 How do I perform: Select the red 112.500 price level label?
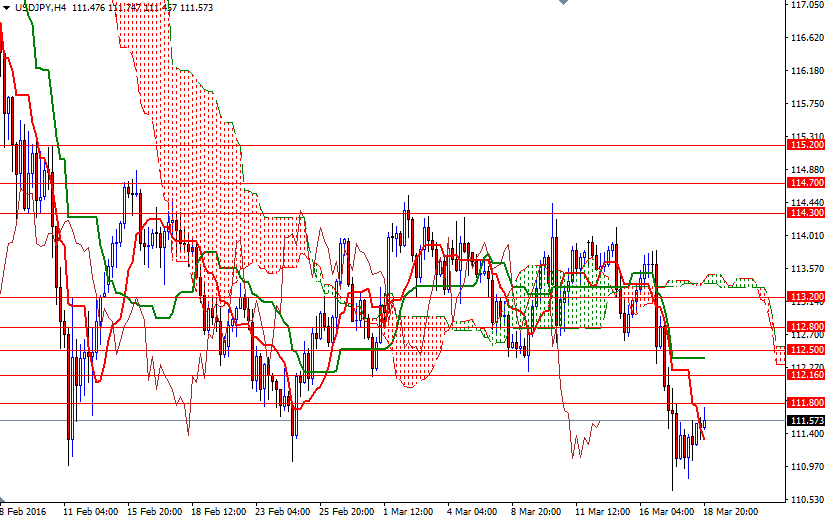[x=806, y=349]
